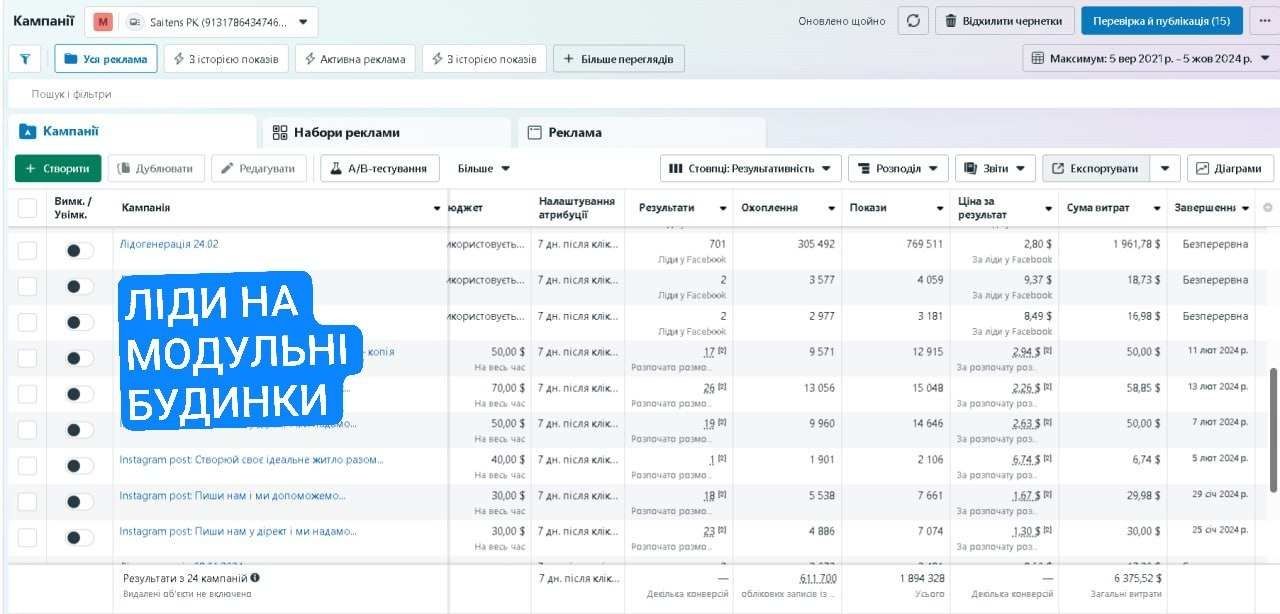Select the Активна реклама view

(x=355, y=59)
